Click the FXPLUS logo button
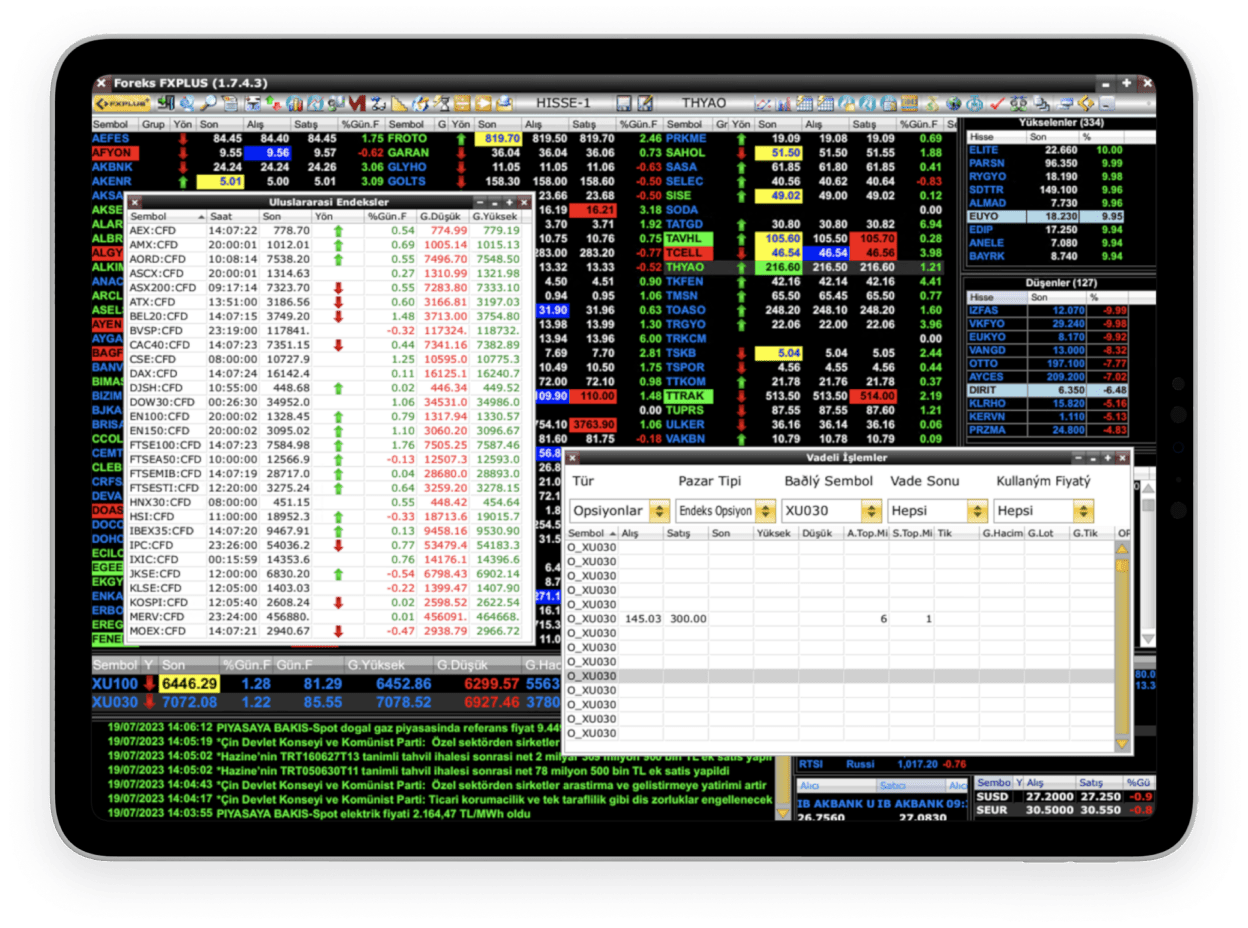The height and width of the screenshot is (928, 1248). coord(122,104)
